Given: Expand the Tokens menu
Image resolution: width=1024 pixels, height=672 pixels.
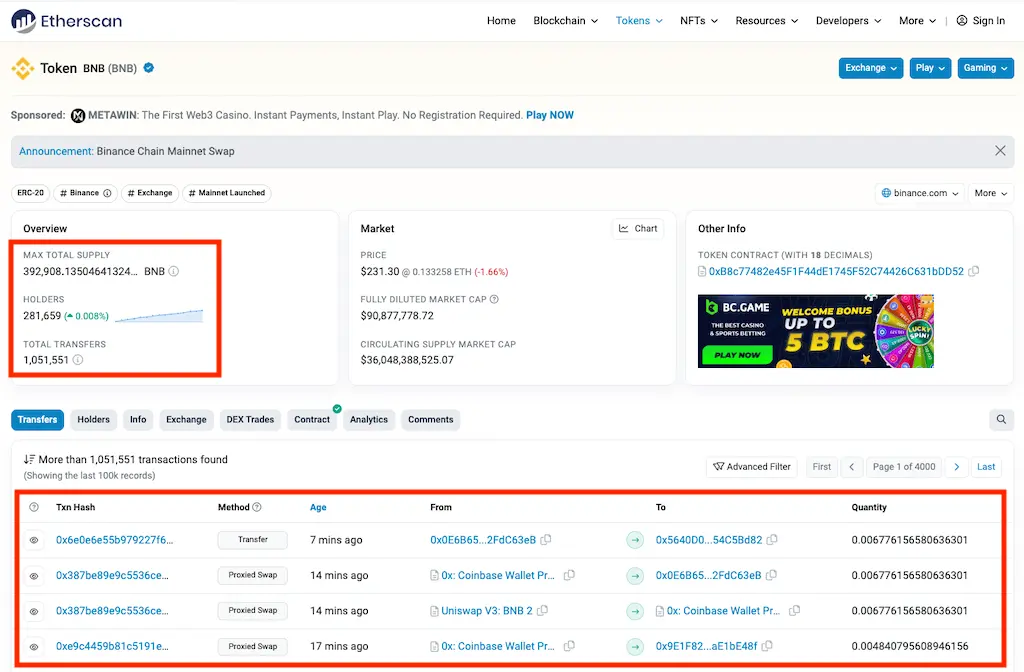Looking at the screenshot, I should click(x=639, y=21).
